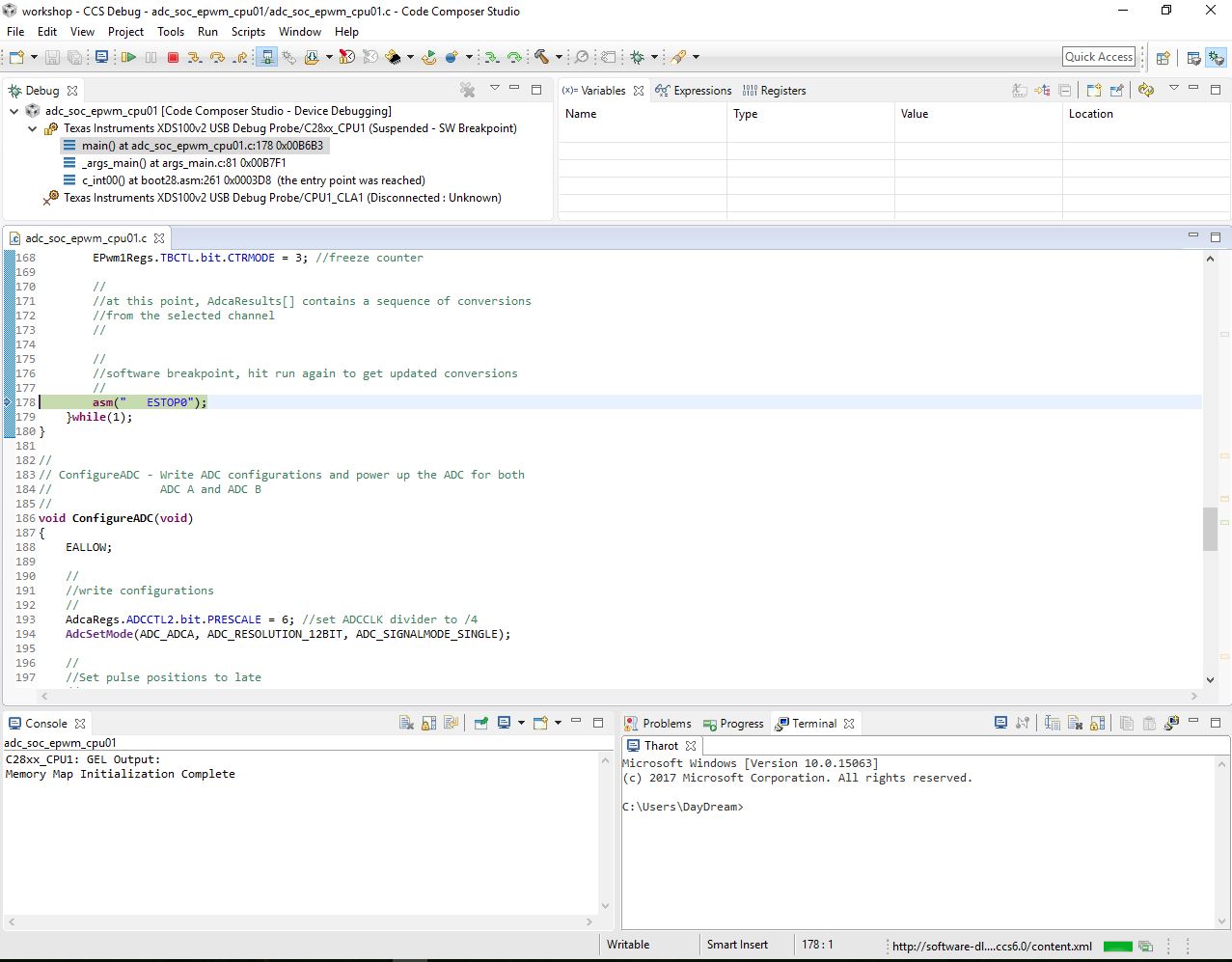This screenshot has height=962, width=1232.
Task: Open the New file dropdown arrow
Action: (34, 57)
